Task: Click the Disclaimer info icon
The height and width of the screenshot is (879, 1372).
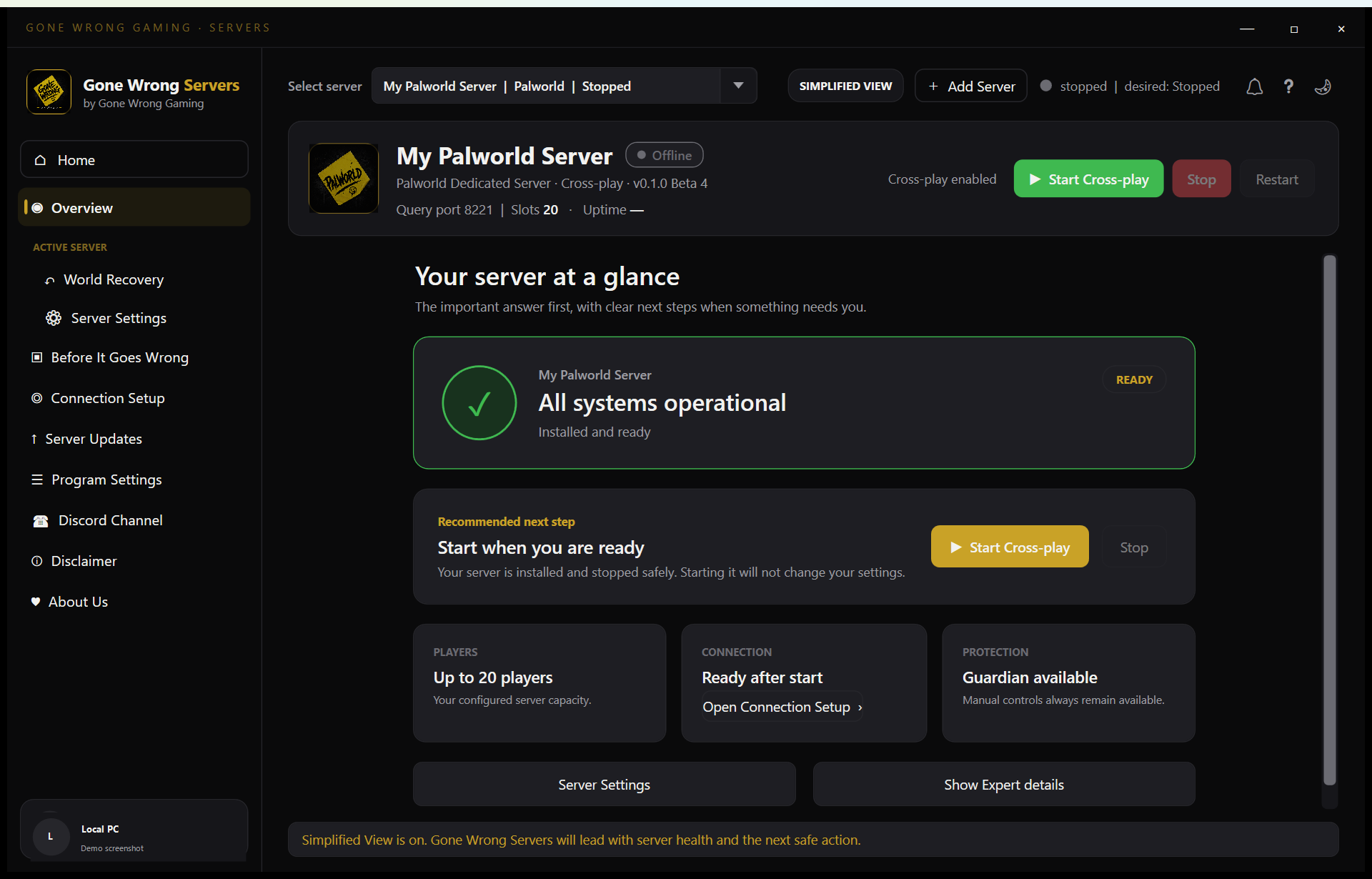Action: pos(36,561)
